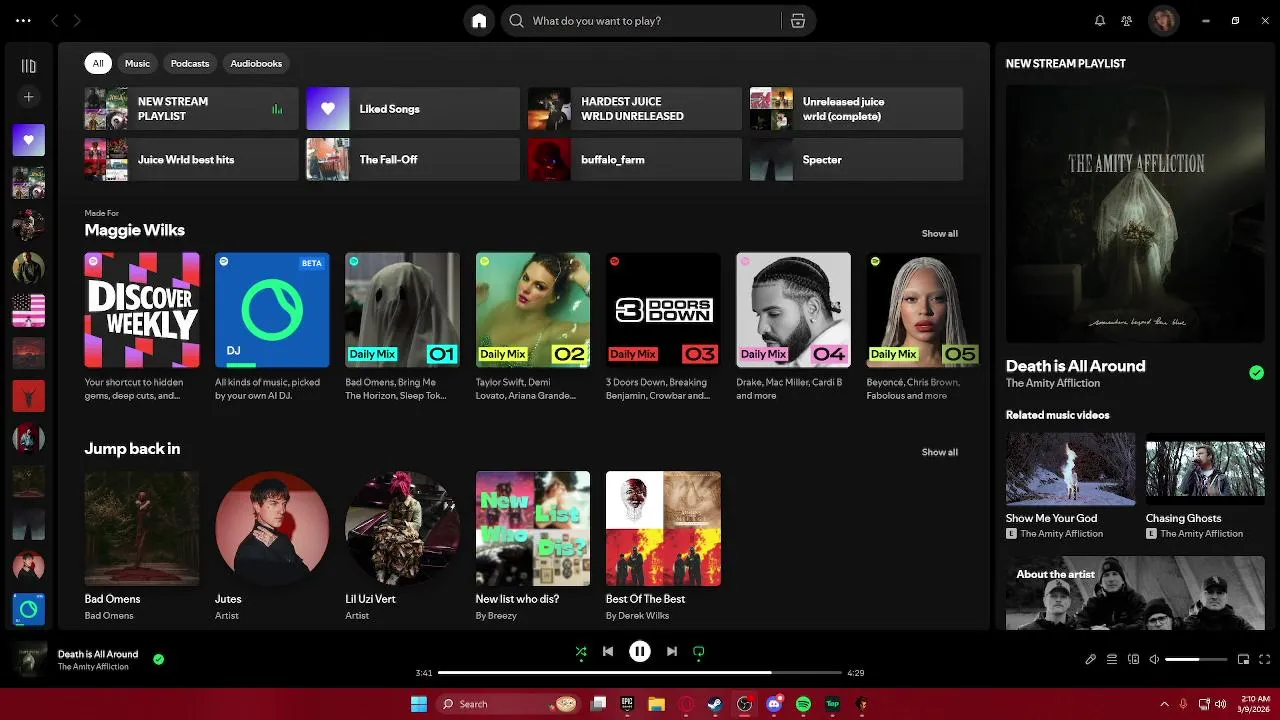The width and height of the screenshot is (1280, 720).
Task: Open Connect to a device icon
Action: (x=1133, y=659)
